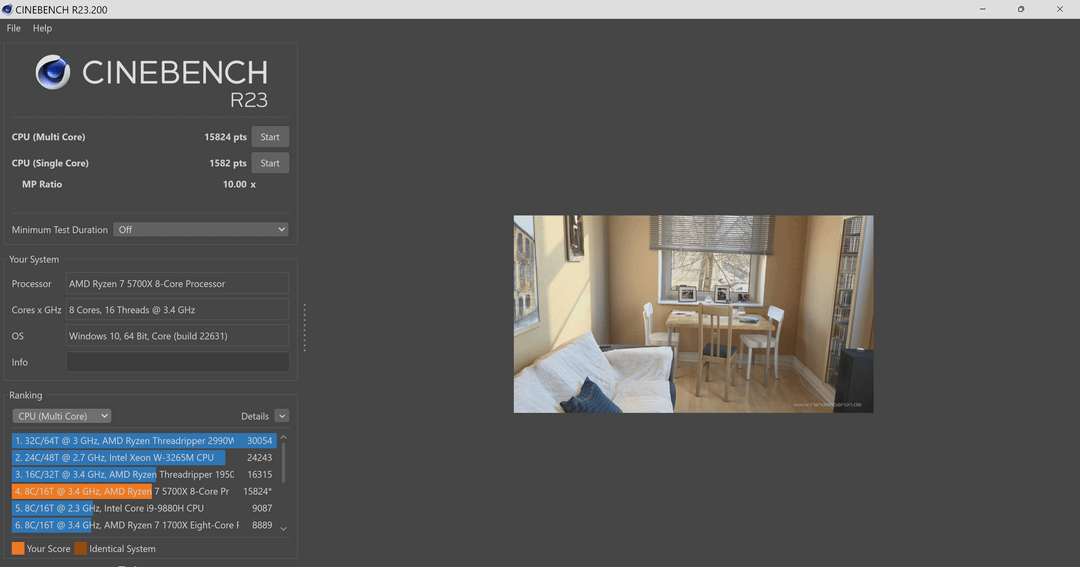
Task: Close the Cinebench window
Action: [1059, 9]
